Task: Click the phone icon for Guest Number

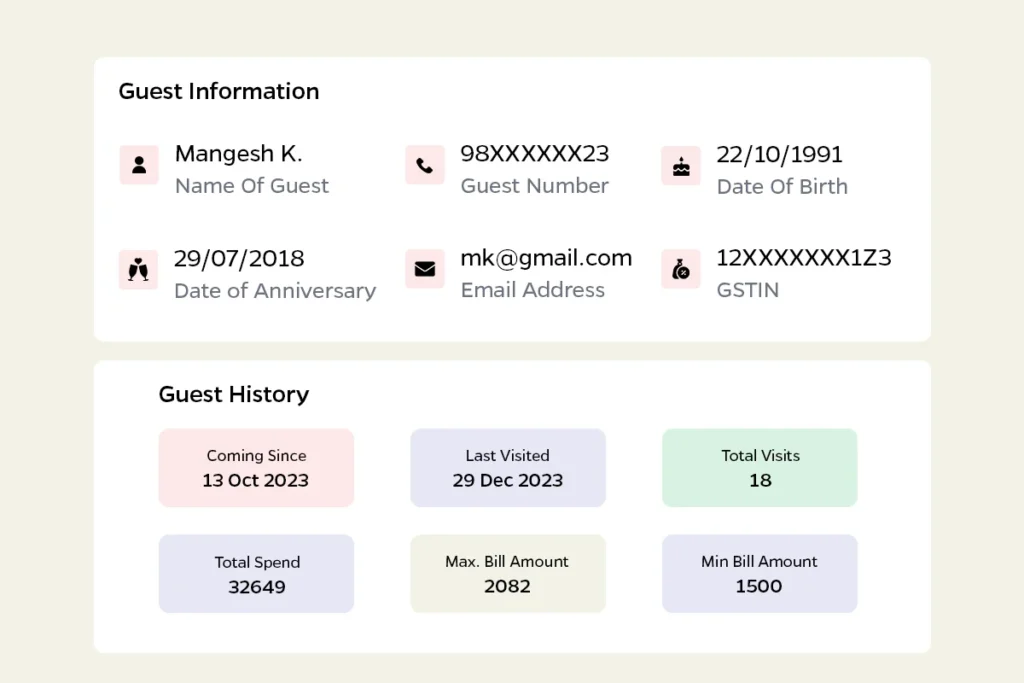Action: coord(424,165)
